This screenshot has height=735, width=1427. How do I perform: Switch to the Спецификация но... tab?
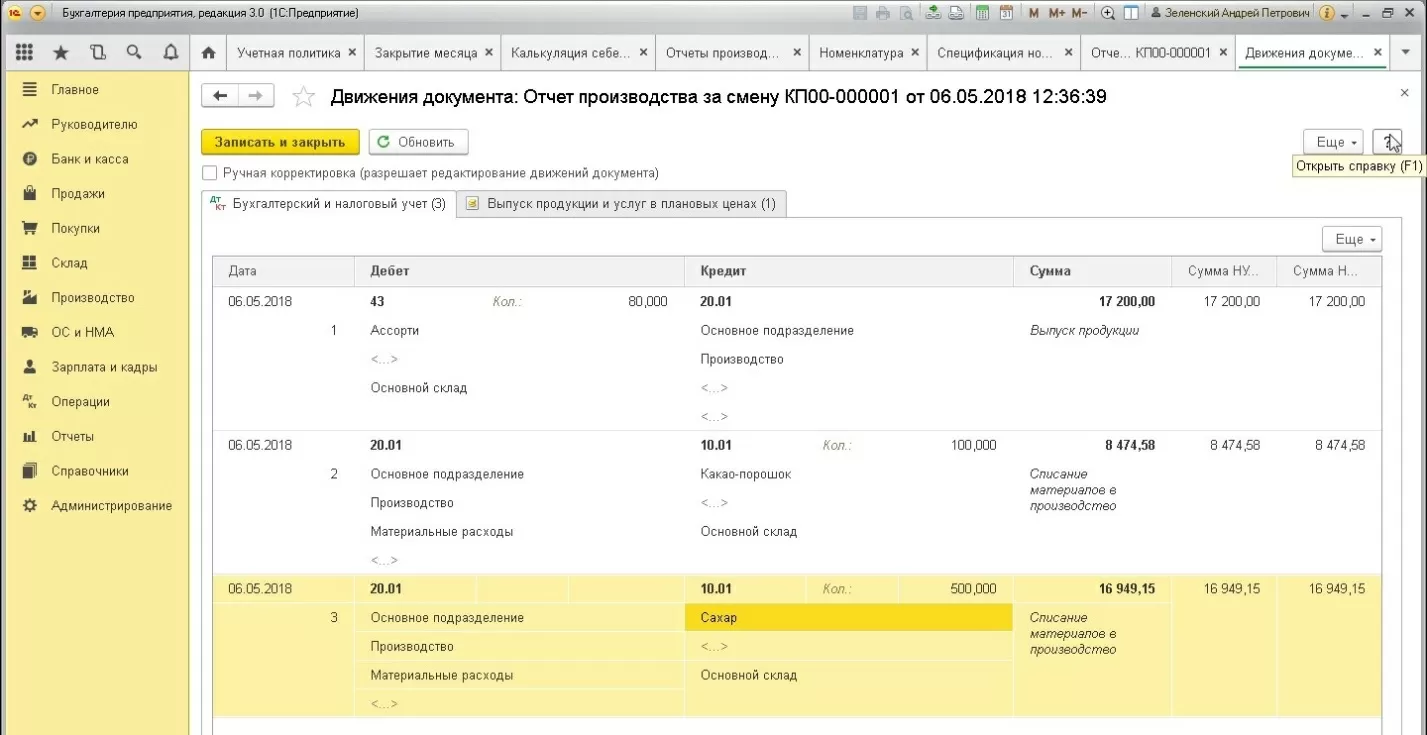point(995,53)
